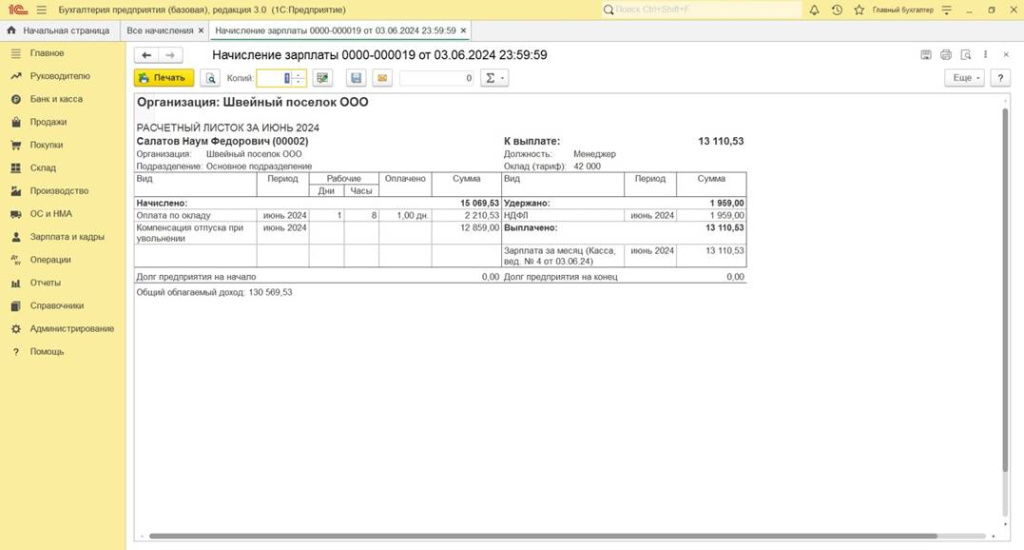Click the save diskette icon in report toolbar
1024x550 pixels.
[356, 78]
